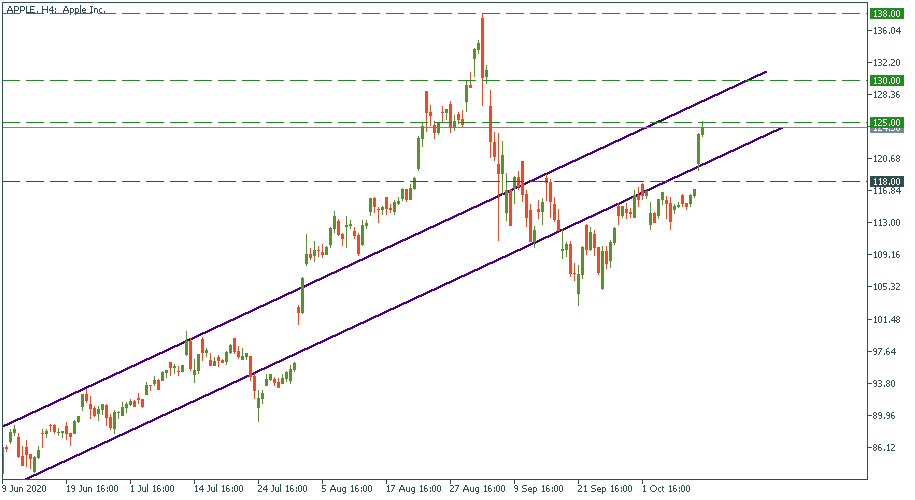Click the 105.32 price axis value
915x500 pixels.
tap(886, 287)
